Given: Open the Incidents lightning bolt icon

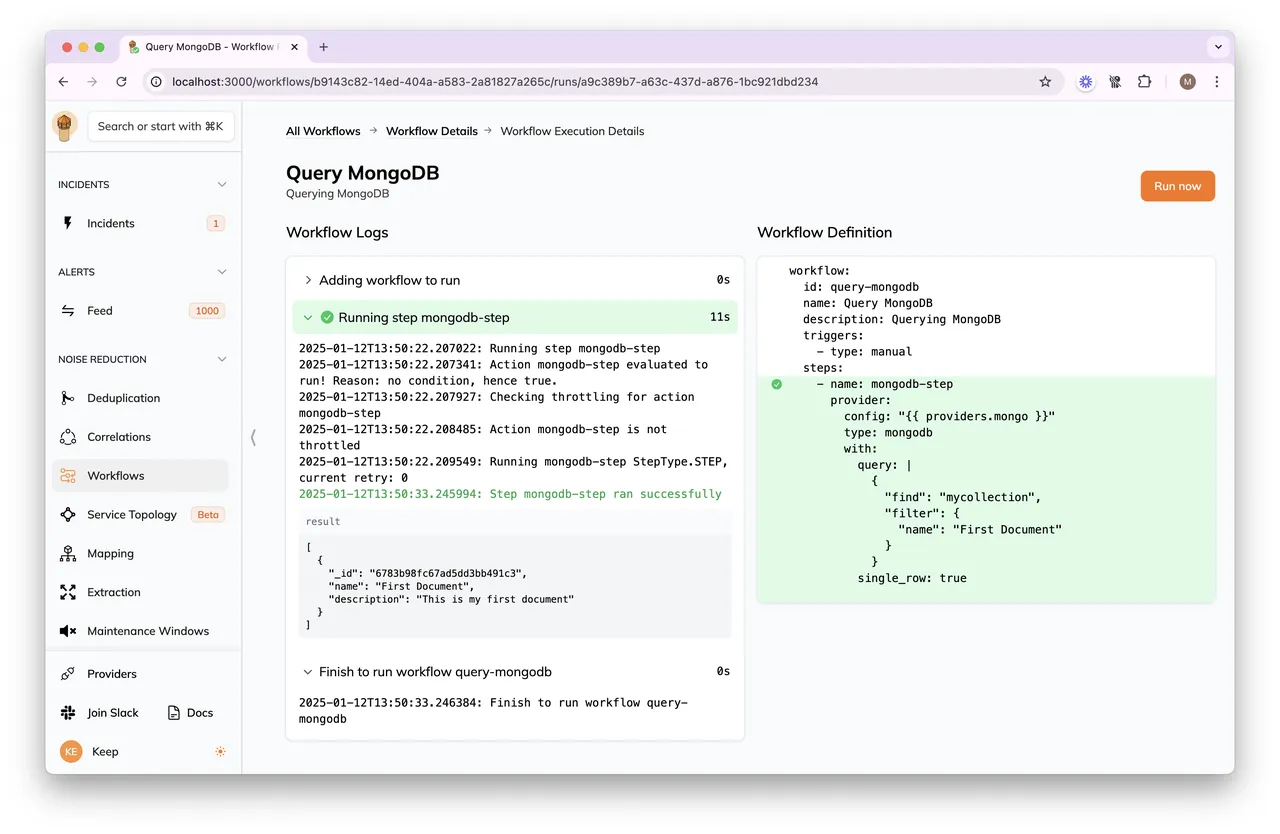Looking at the screenshot, I should [x=68, y=223].
